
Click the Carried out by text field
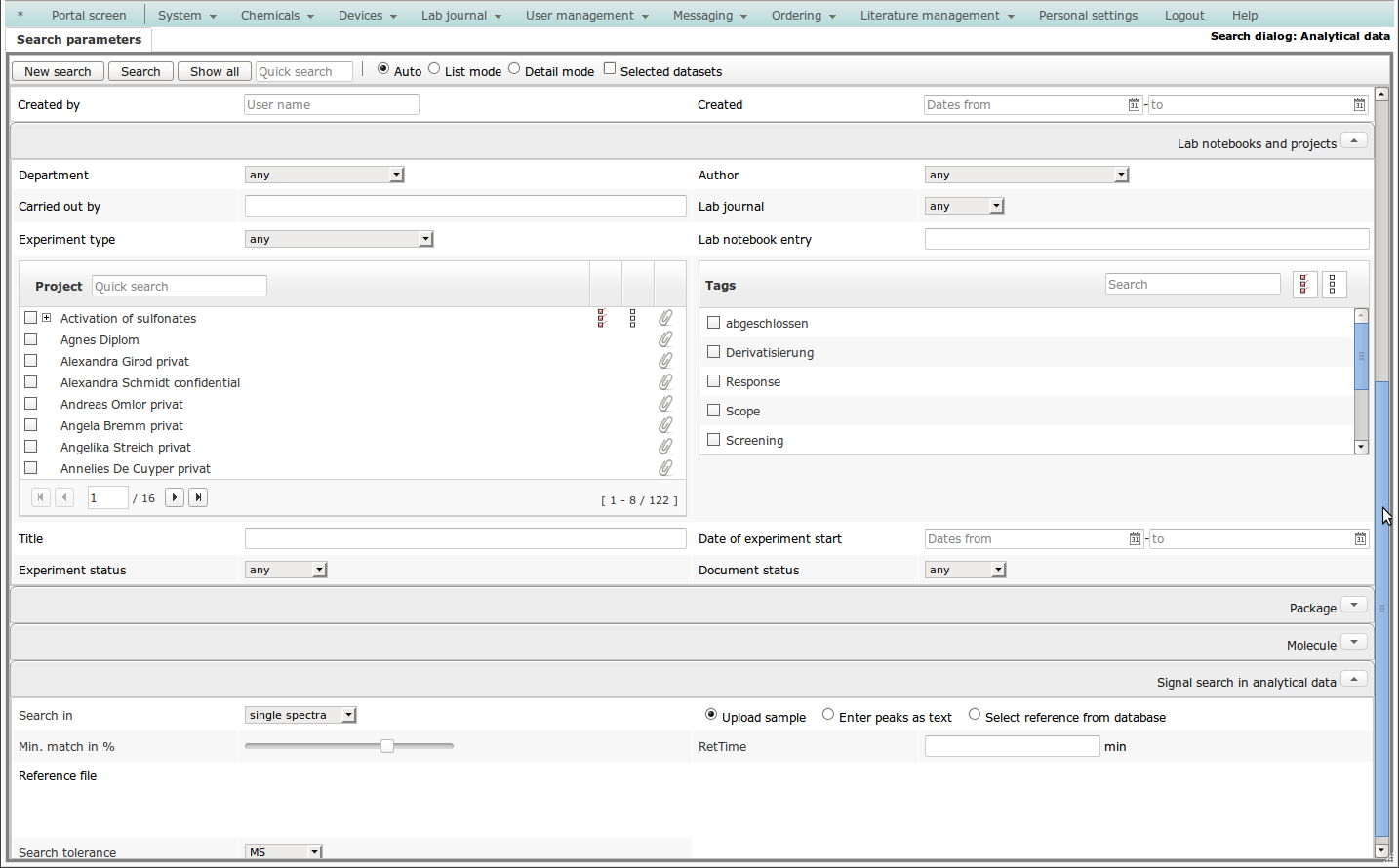click(465, 206)
